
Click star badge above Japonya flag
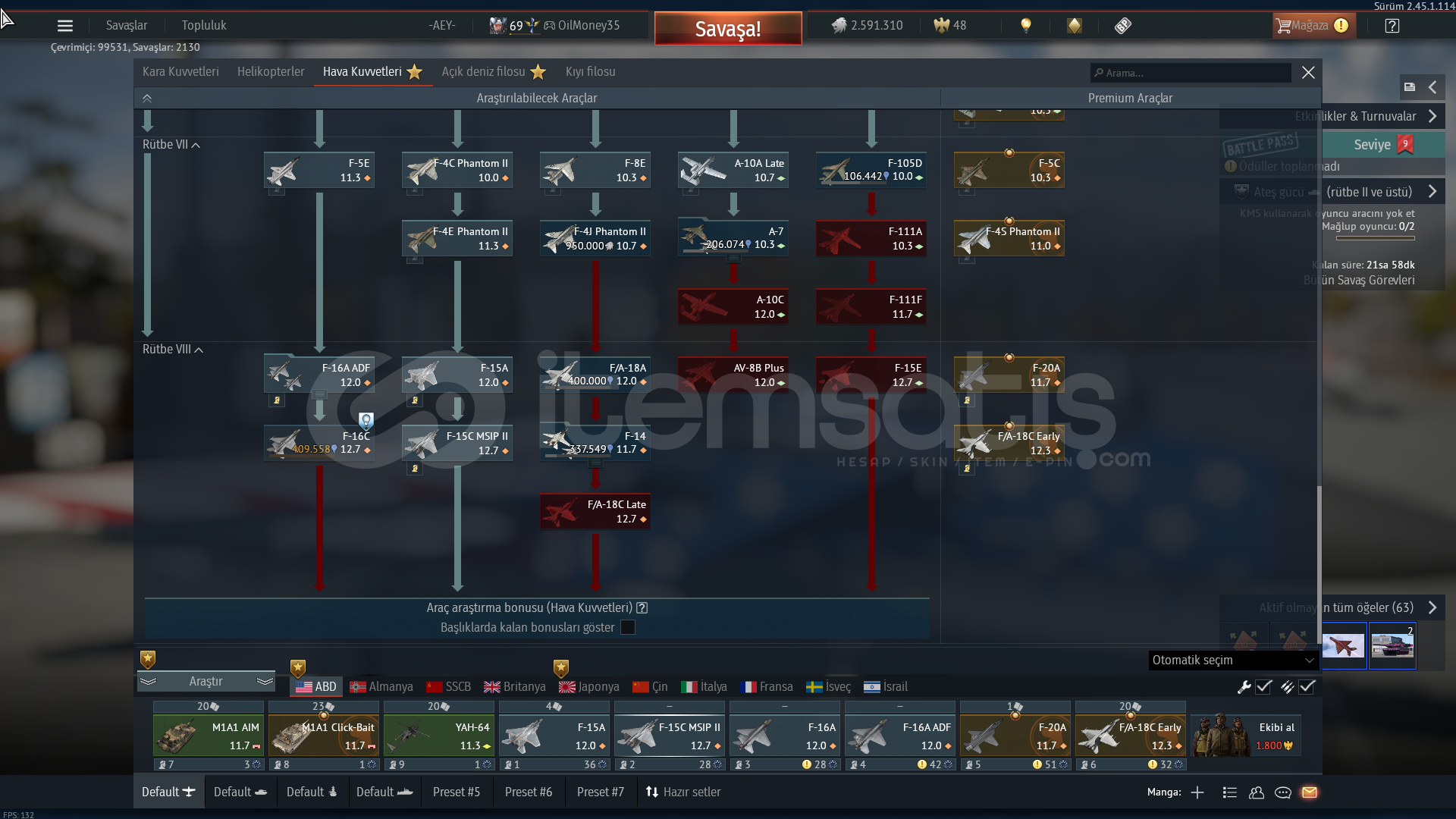tap(561, 668)
